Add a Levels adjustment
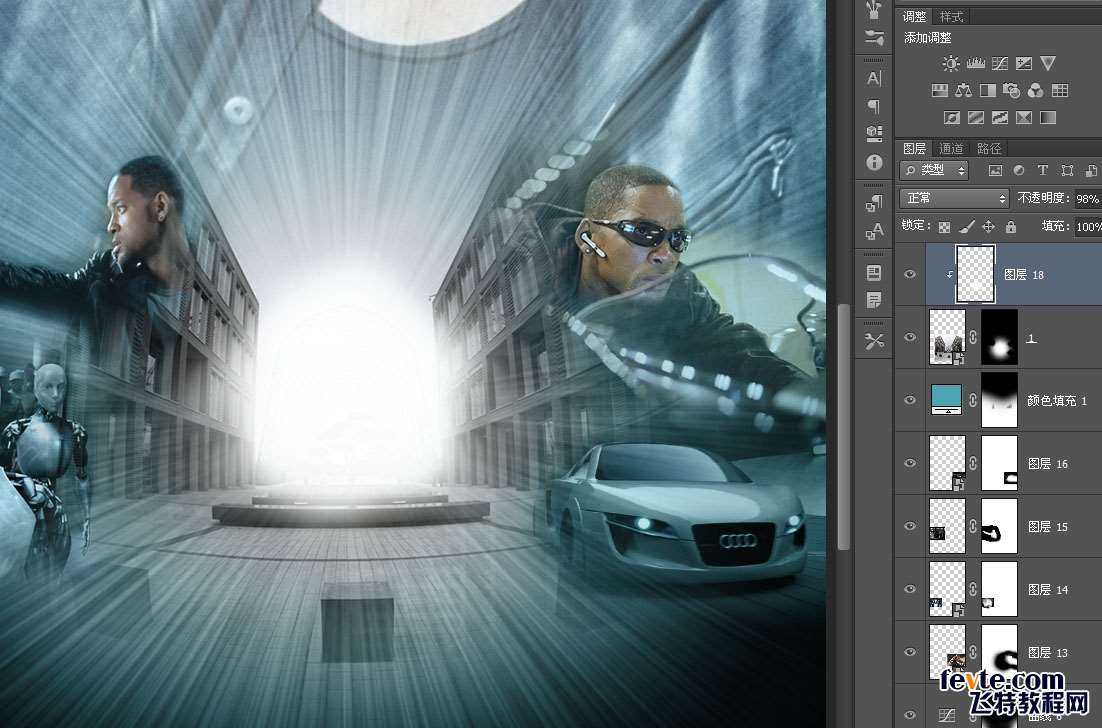The image size is (1102, 728). click(975, 64)
